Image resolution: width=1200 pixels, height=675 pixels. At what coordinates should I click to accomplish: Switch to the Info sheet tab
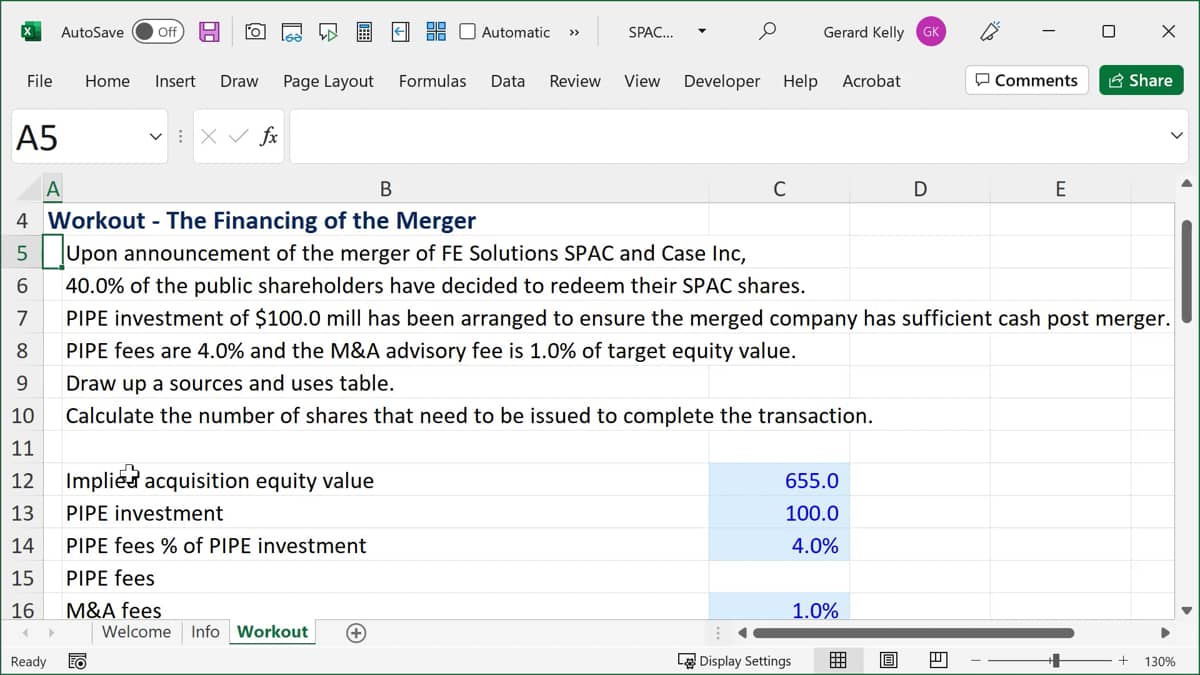205,632
